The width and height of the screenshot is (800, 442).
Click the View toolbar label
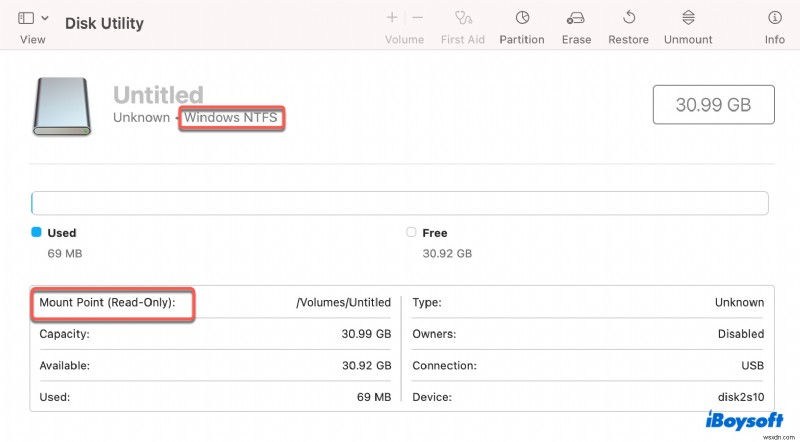click(x=33, y=39)
